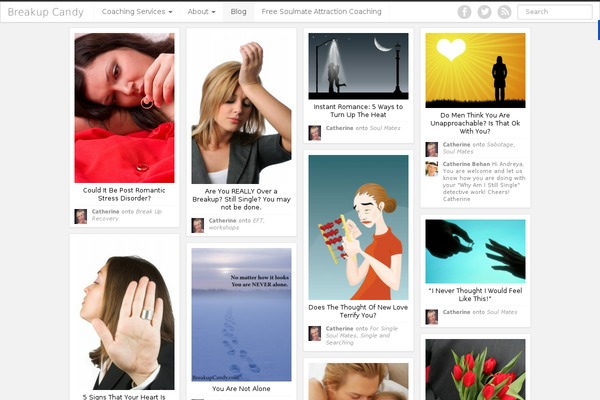Open 'Could It Be Post Romantic Stress Disorder?' title

(124, 194)
